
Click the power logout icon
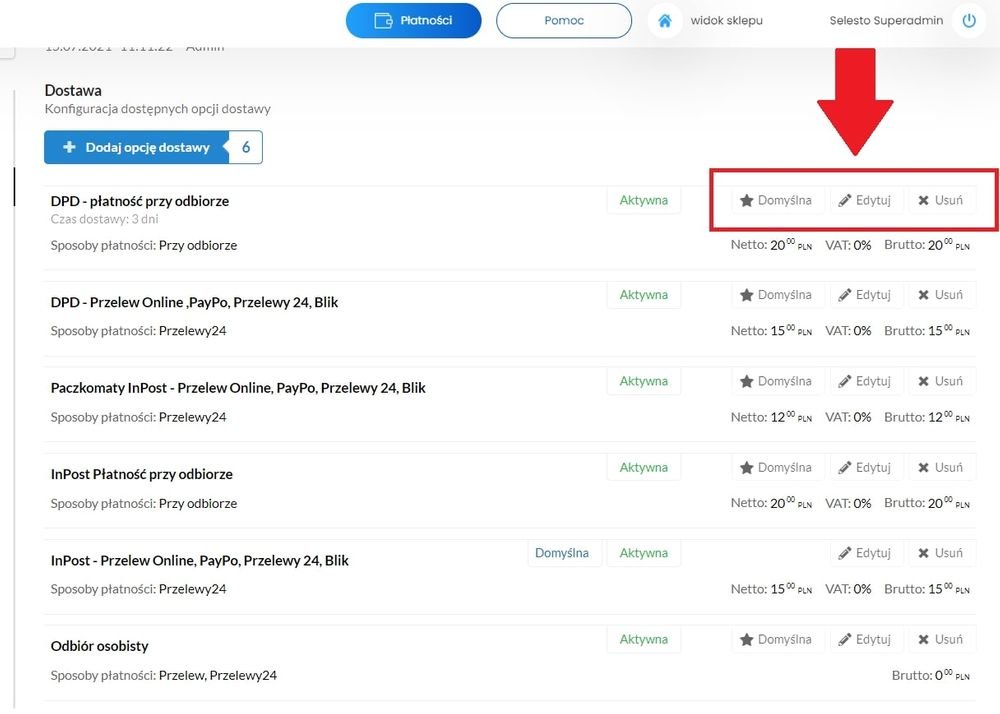(x=969, y=20)
